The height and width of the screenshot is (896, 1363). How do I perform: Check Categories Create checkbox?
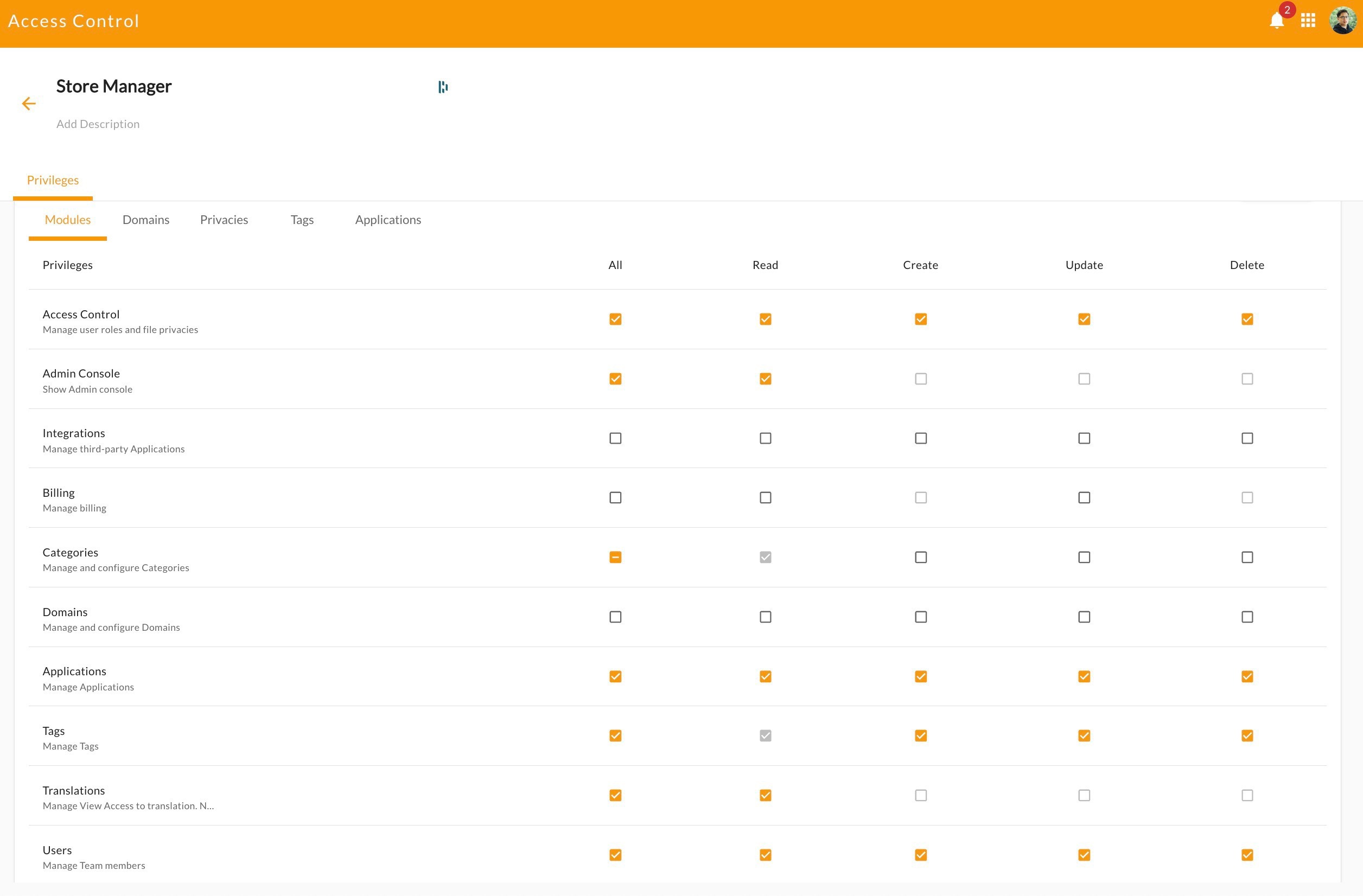coord(920,557)
